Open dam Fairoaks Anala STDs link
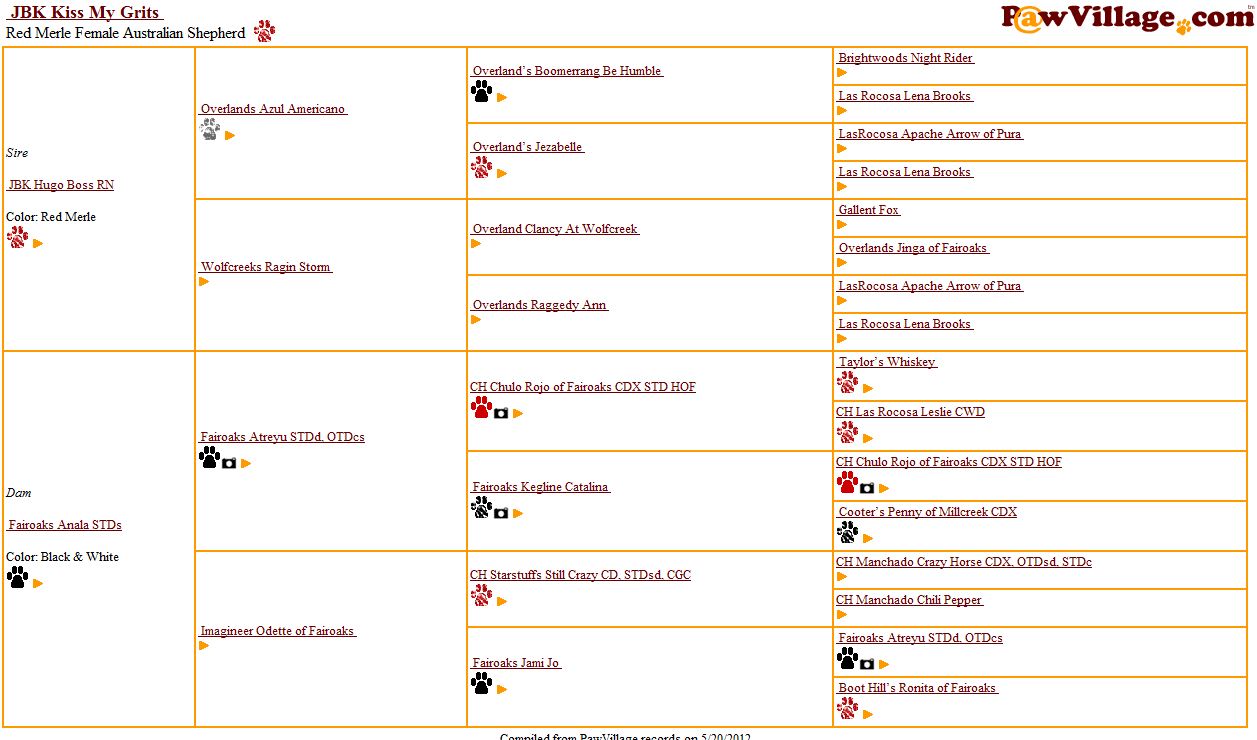 (x=65, y=525)
